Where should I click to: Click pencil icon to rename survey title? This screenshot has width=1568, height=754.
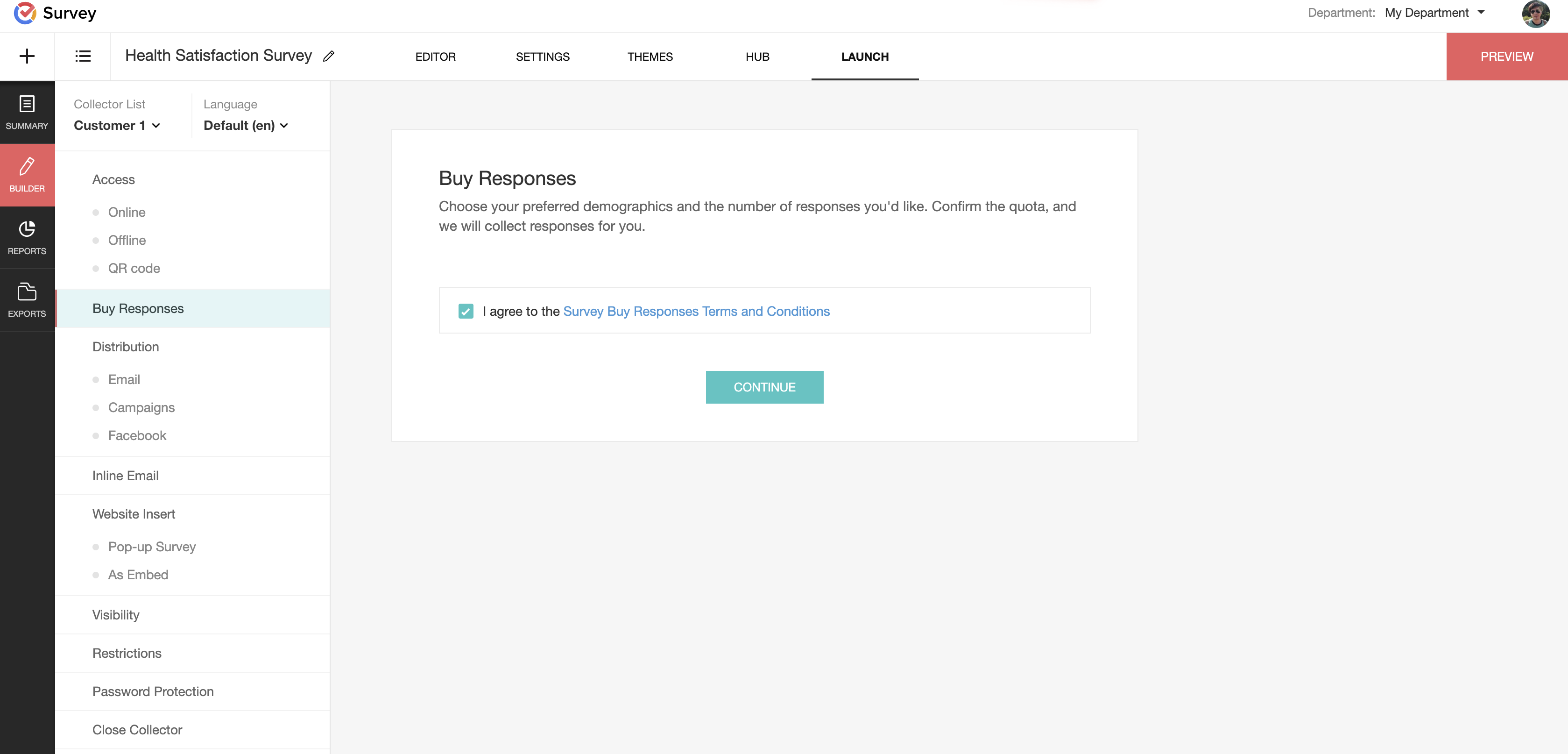click(329, 56)
